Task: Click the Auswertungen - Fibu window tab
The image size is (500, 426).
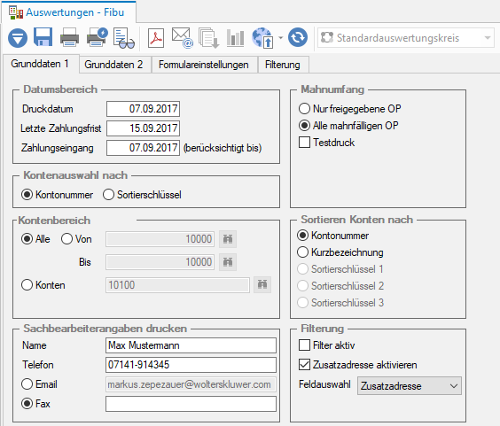Action: [68, 13]
